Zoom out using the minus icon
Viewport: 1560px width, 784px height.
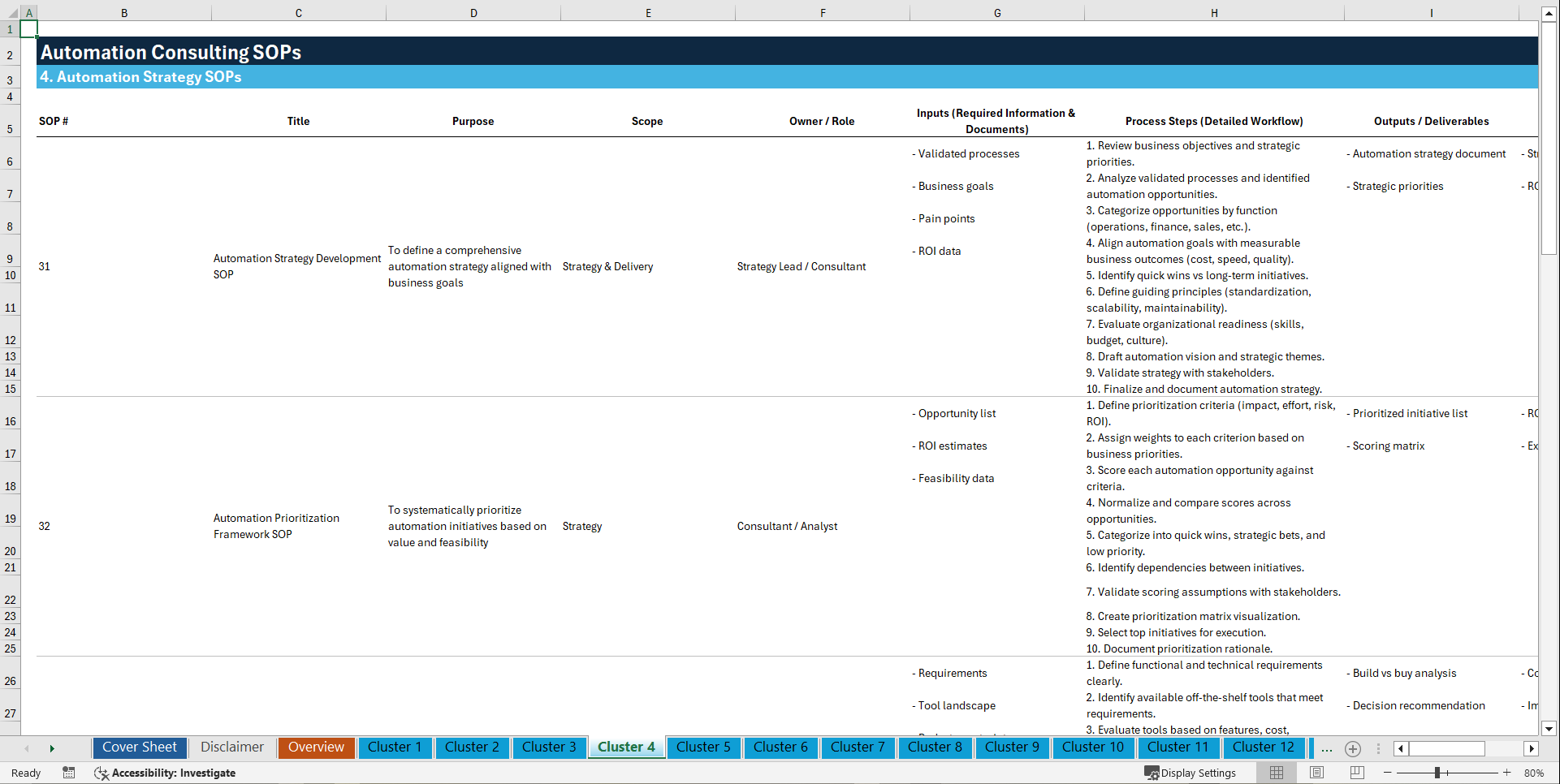1388,773
